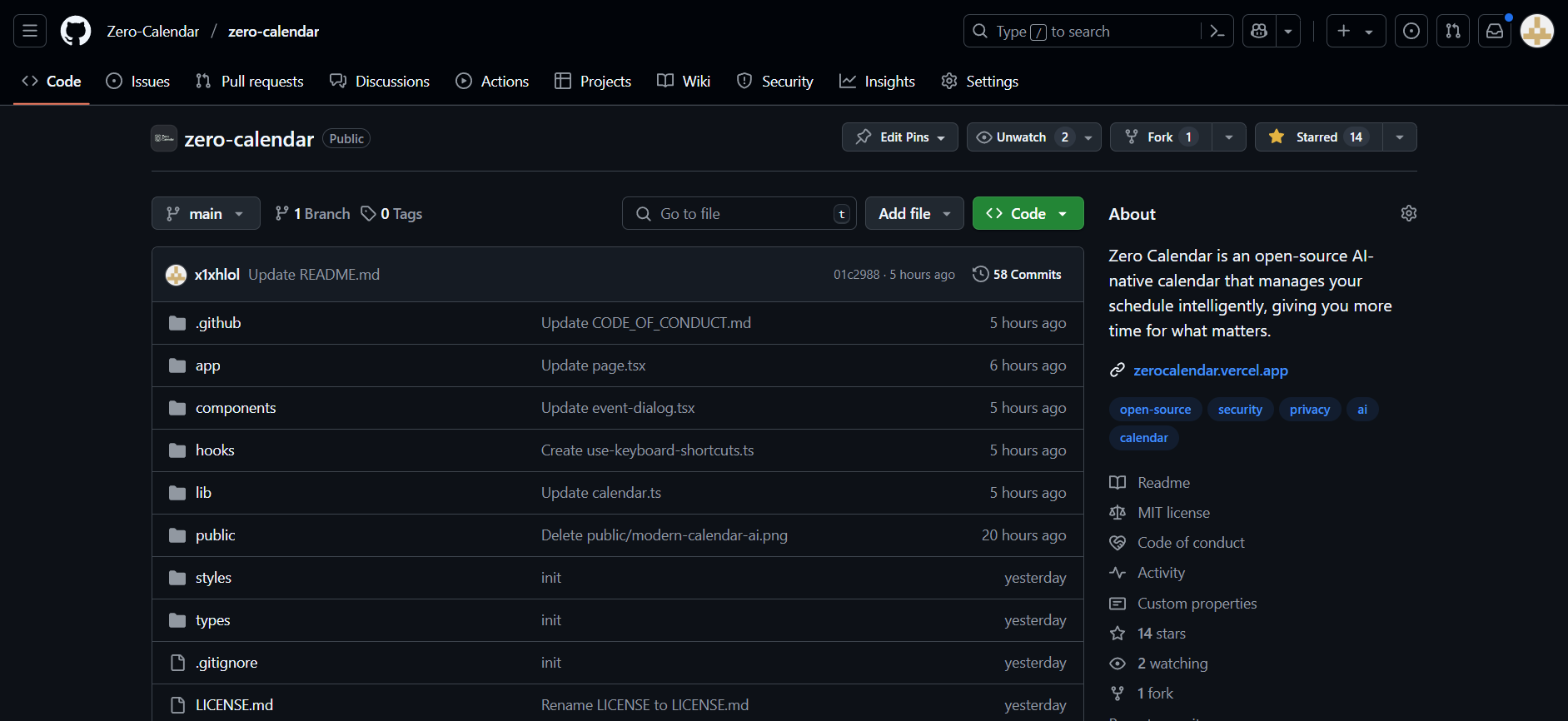Image resolution: width=1568 pixels, height=721 pixels.
Task: Switch to the Code tab
Action: [x=52, y=81]
